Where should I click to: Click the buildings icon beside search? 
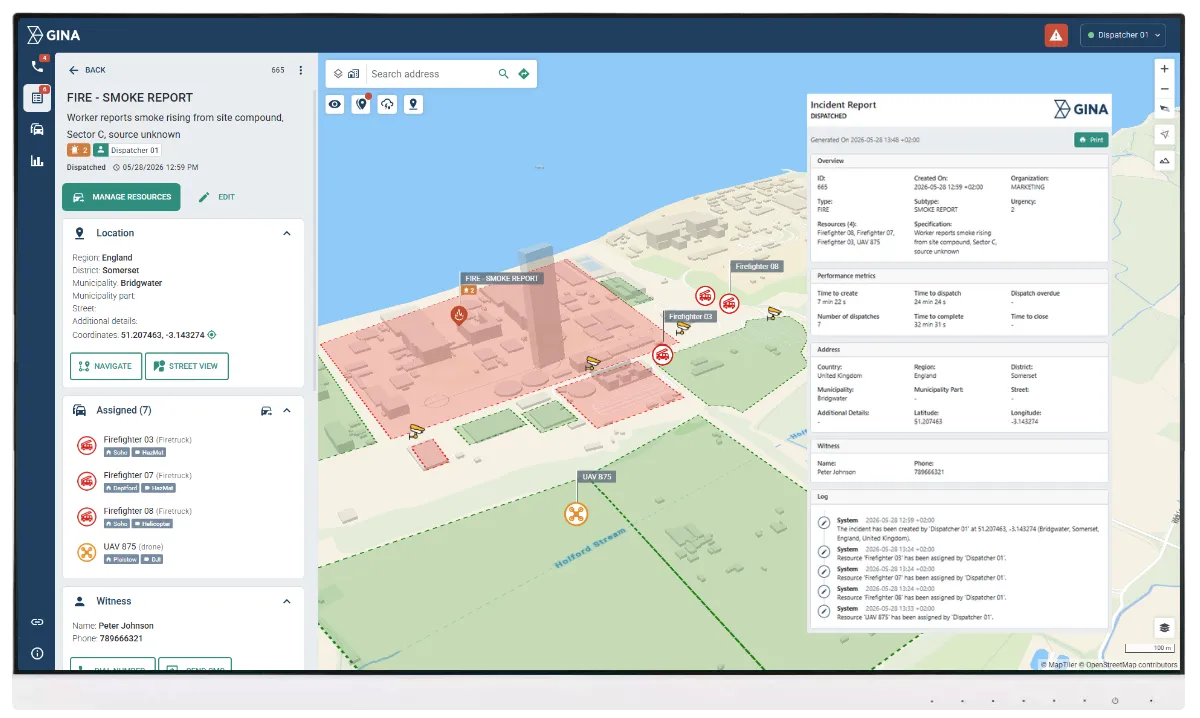pyautogui.click(x=353, y=74)
